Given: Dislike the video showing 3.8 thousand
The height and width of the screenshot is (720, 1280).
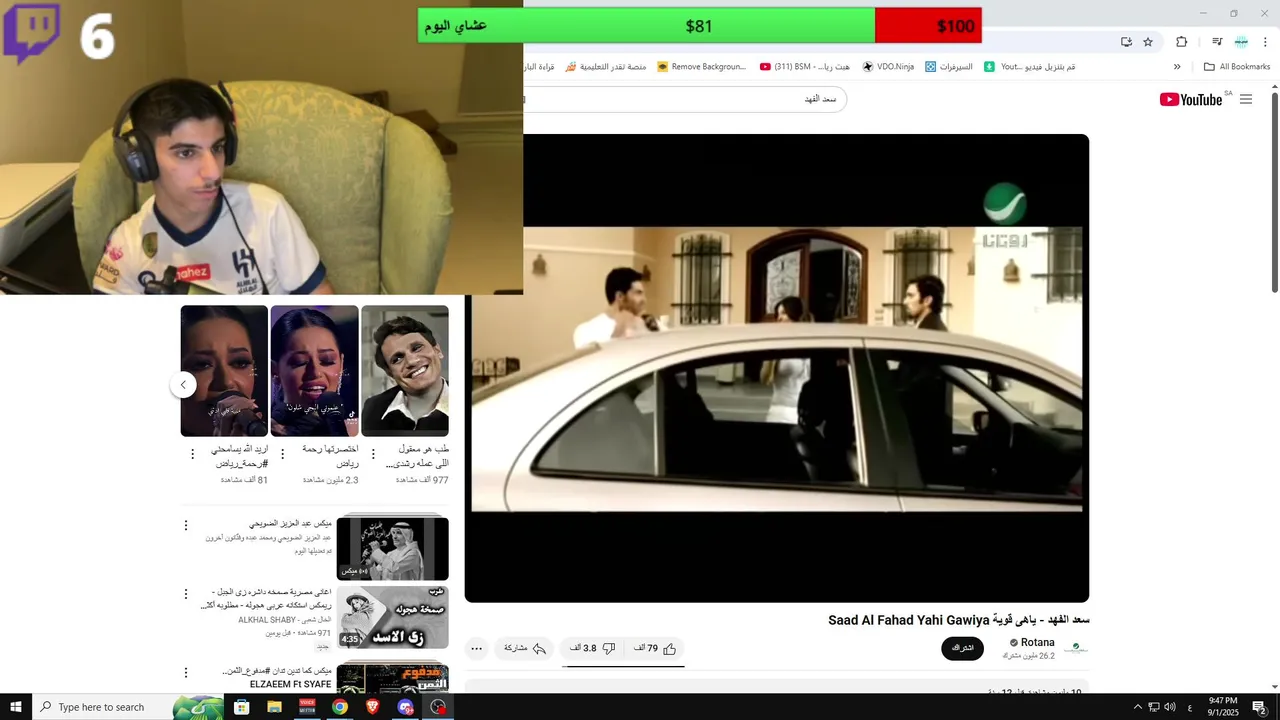Looking at the screenshot, I should (592, 648).
